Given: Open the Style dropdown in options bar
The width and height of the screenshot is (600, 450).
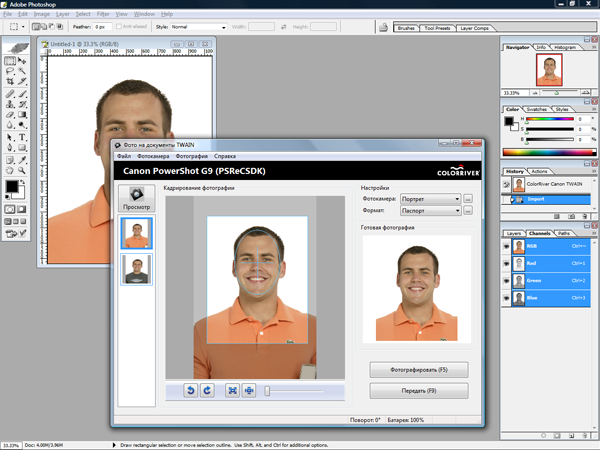Looking at the screenshot, I should tap(199, 27).
